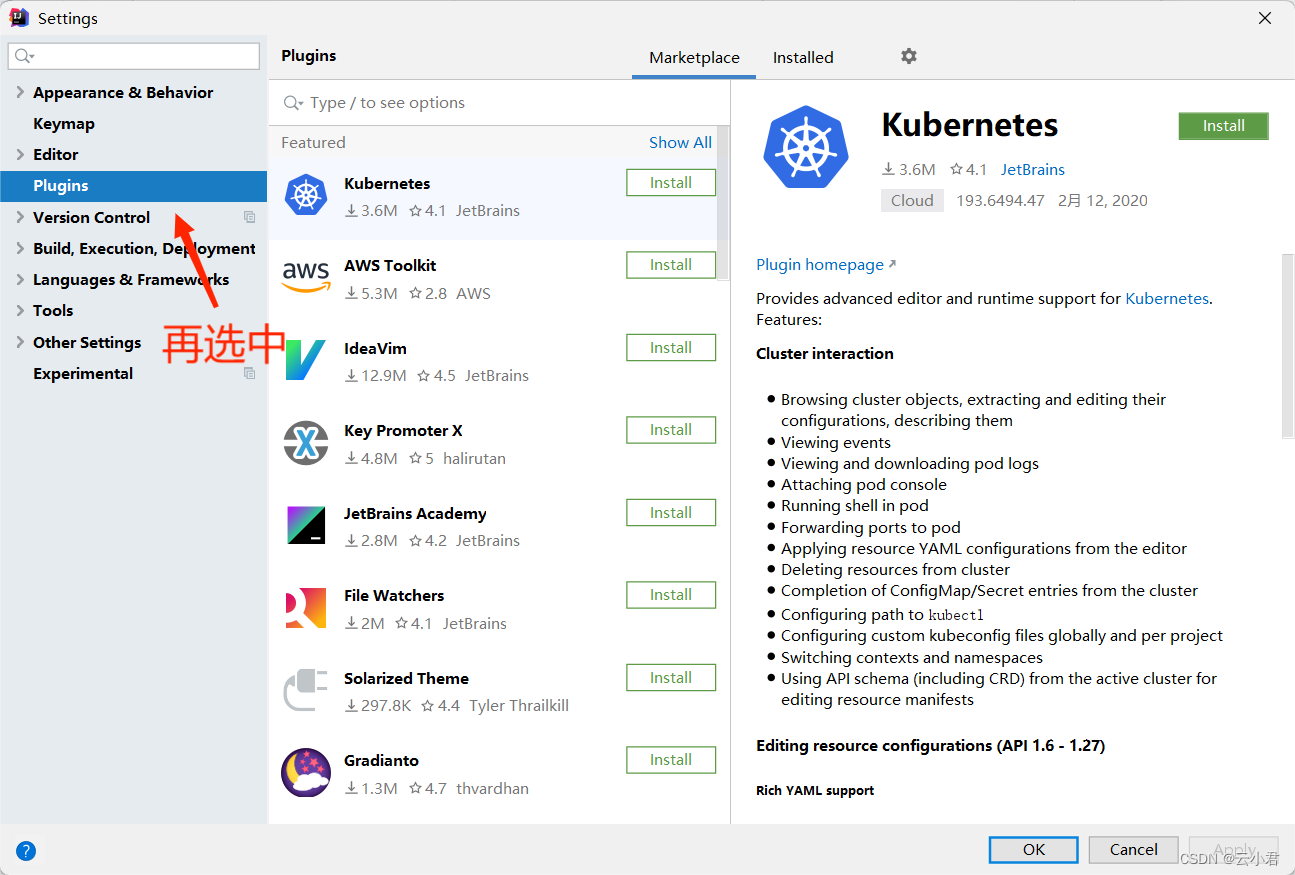Select the File Watchers name

pos(394,596)
